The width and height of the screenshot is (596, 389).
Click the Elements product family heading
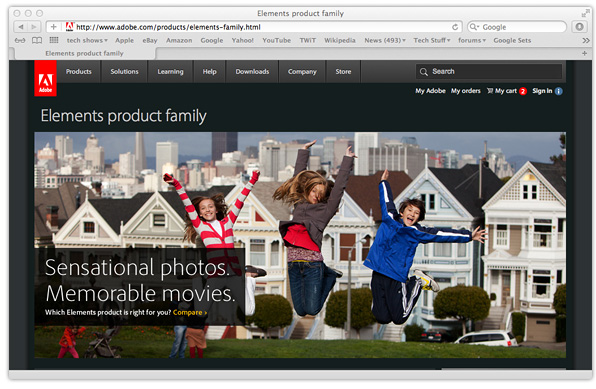(x=124, y=116)
